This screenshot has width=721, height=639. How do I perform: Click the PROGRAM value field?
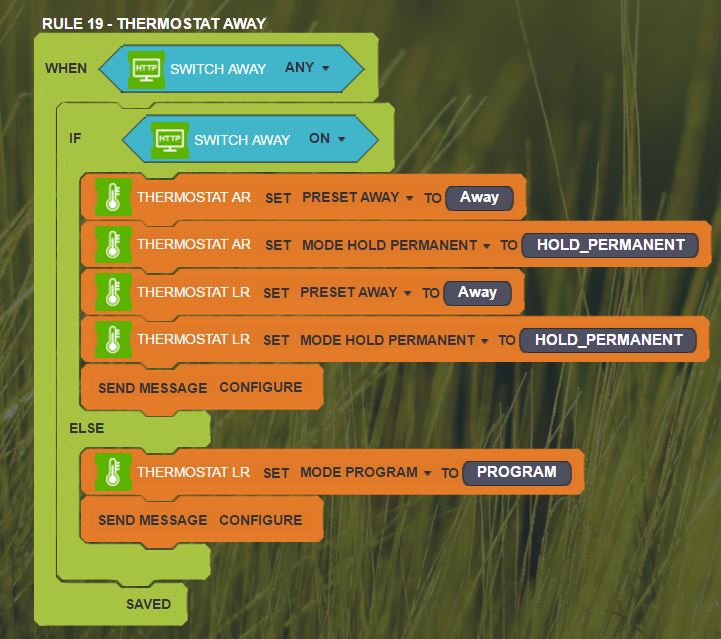pyautogui.click(x=516, y=472)
